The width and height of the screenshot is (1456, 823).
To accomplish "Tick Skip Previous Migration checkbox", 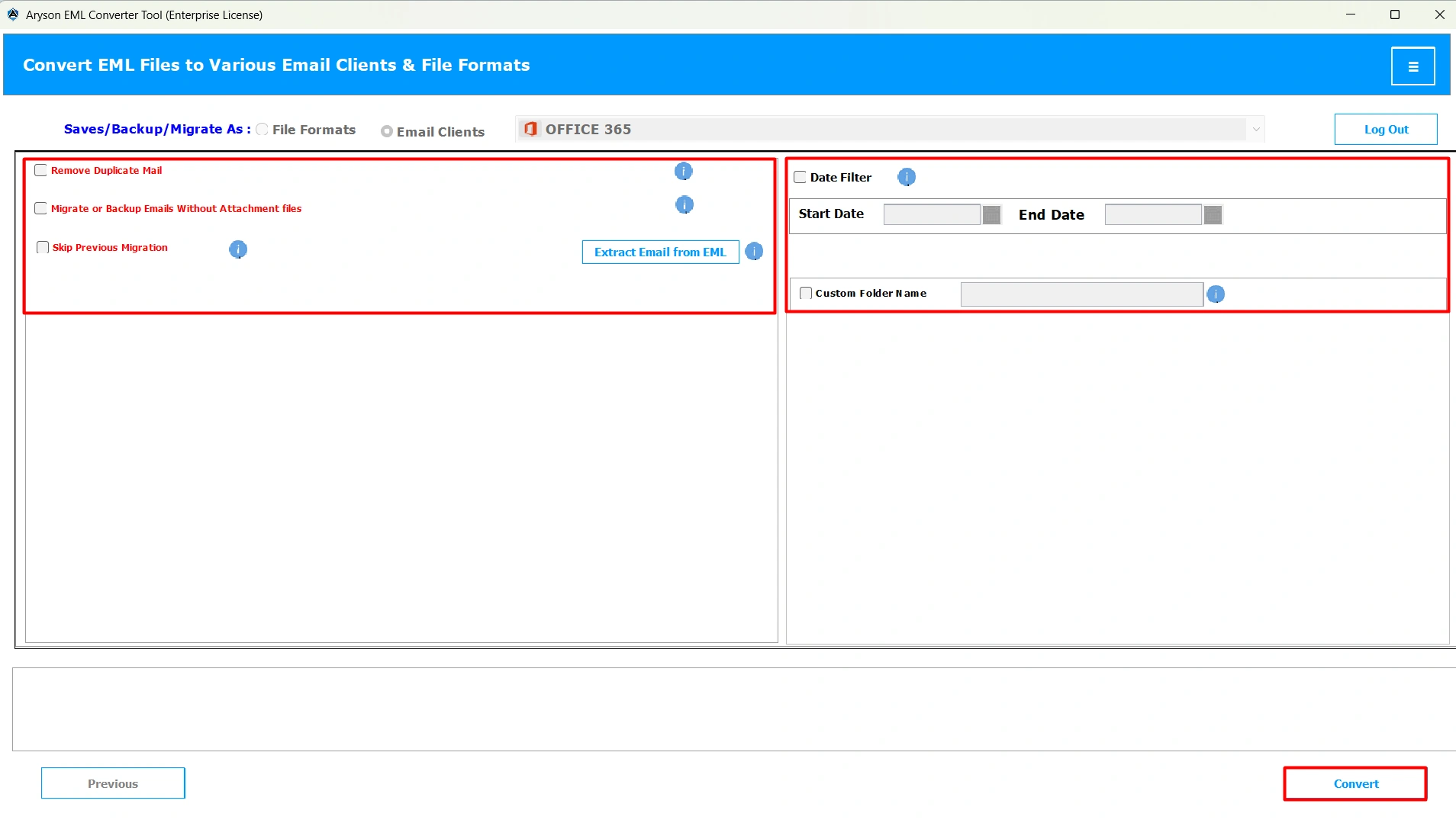I will click(x=43, y=247).
